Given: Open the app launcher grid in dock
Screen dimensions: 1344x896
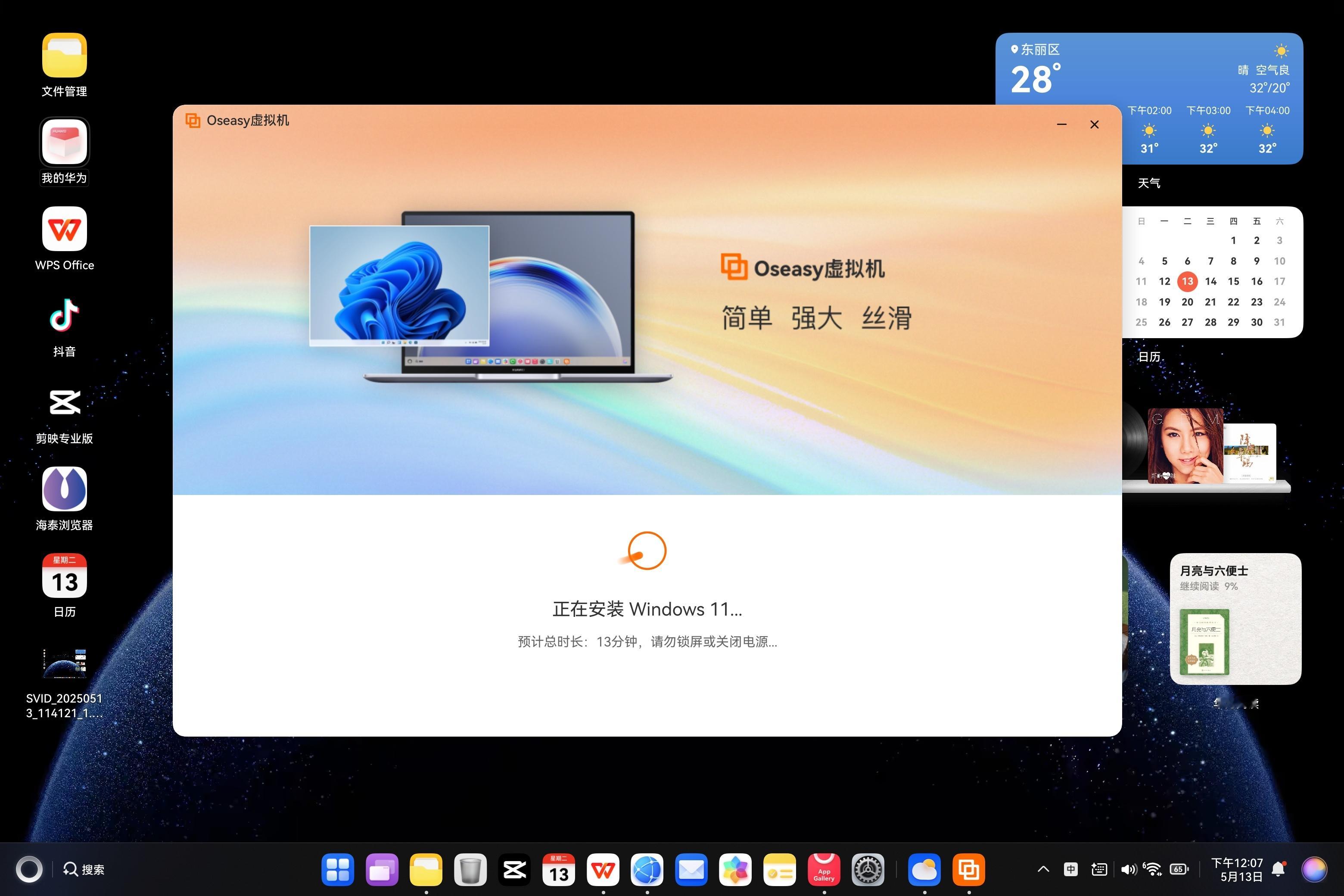Looking at the screenshot, I should pyautogui.click(x=338, y=870).
